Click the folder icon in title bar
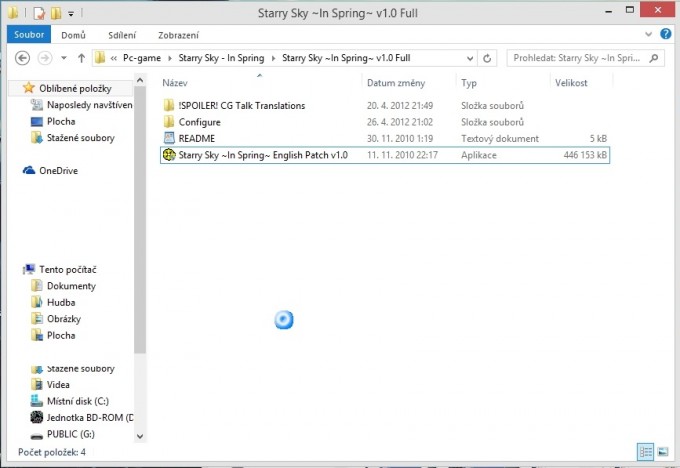The width and height of the screenshot is (680, 468). 13,13
